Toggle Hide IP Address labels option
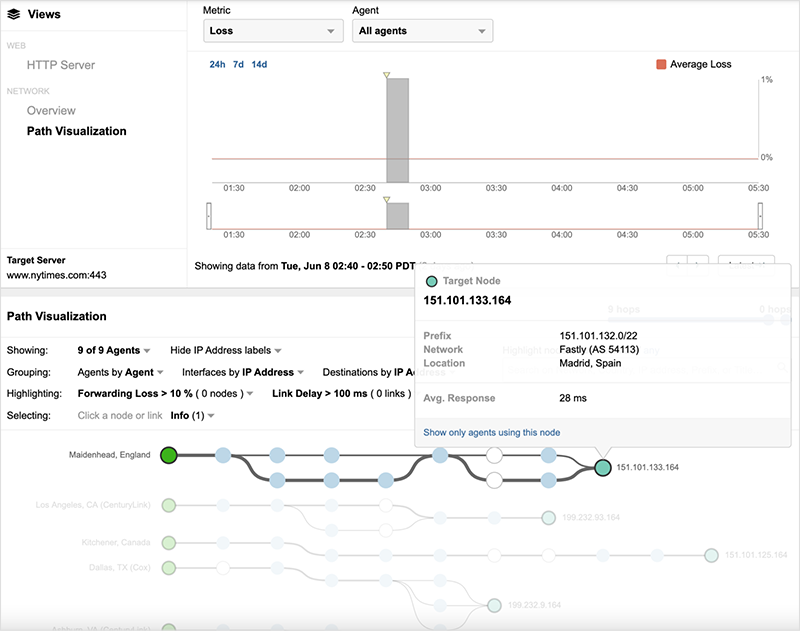Image resolution: width=800 pixels, height=631 pixels. tap(226, 351)
